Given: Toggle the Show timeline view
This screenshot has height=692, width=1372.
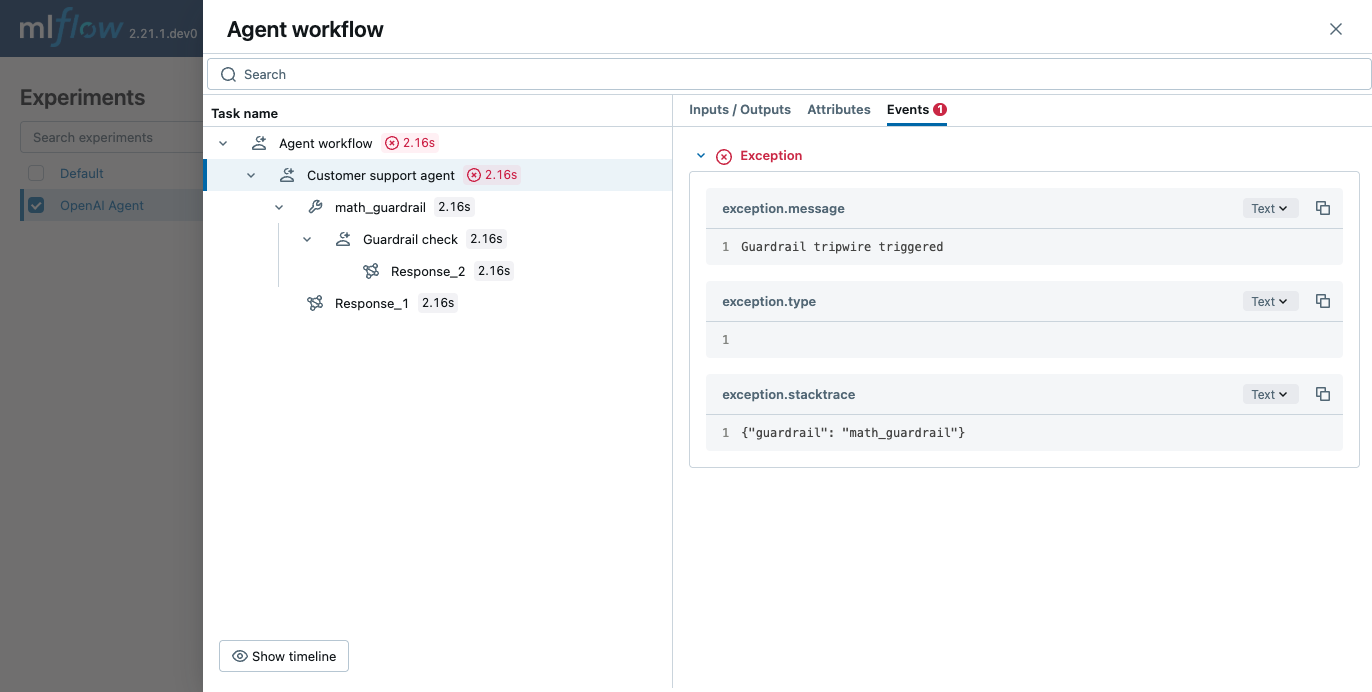Looking at the screenshot, I should pyautogui.click(x=283, y=656).
